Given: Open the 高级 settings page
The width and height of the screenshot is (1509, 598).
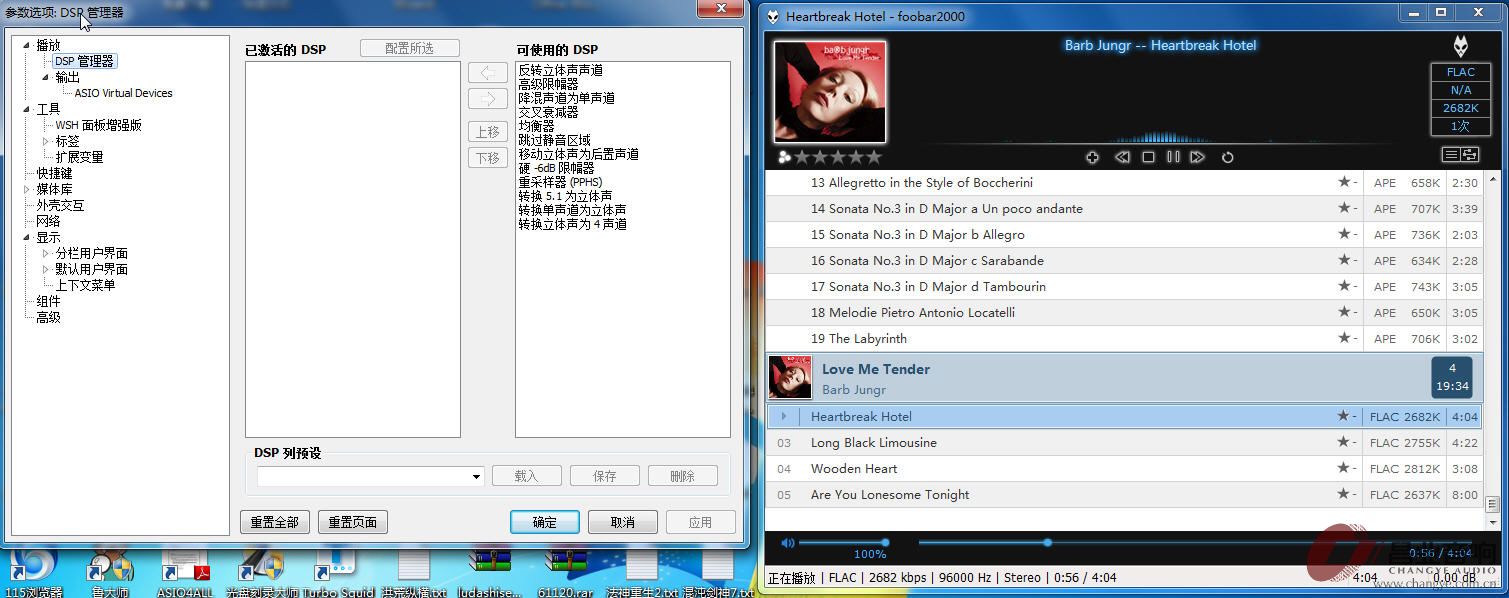Looking at the screenshot, I should pos(48,317).
